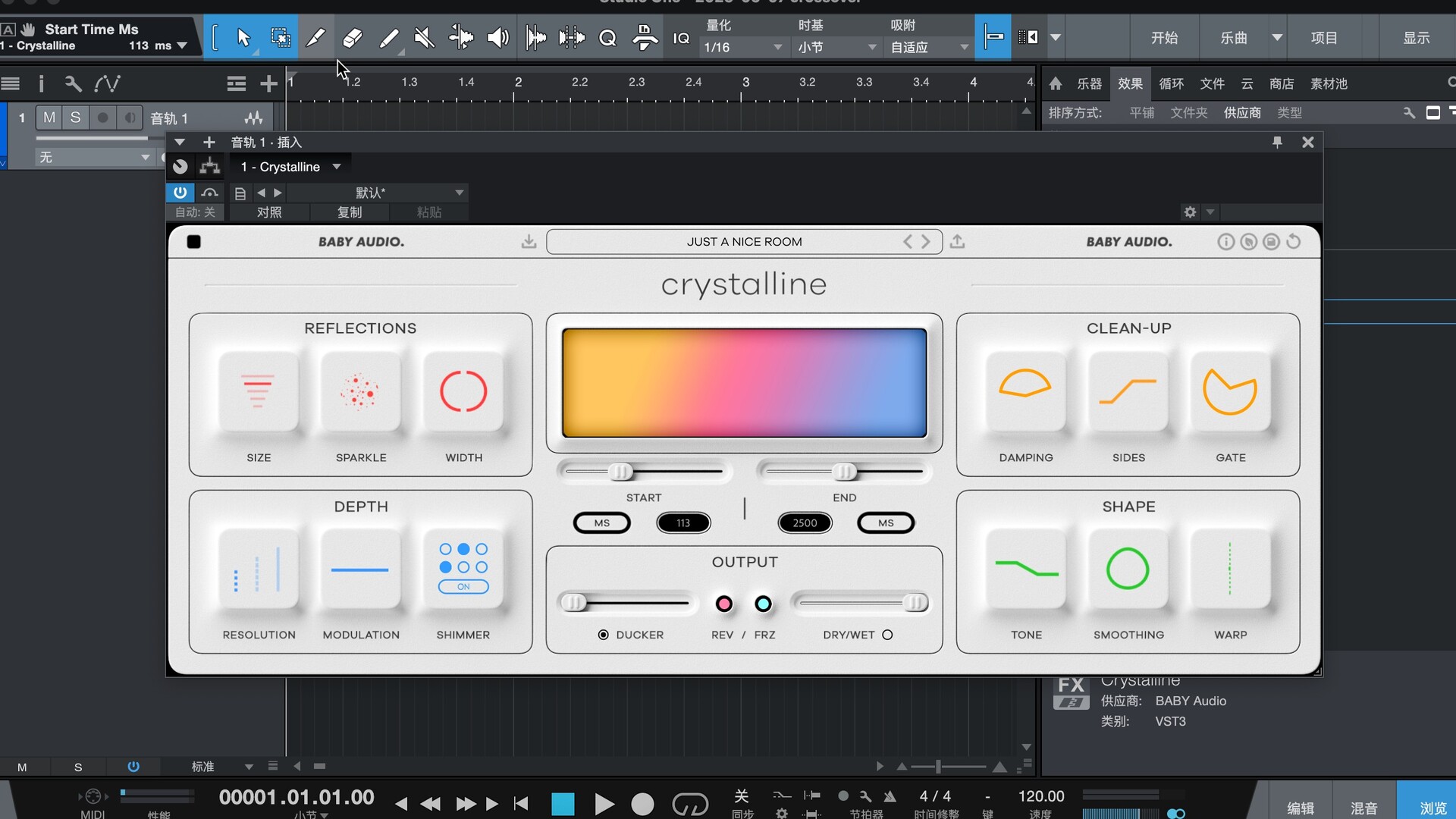
Task: Open Crystalline info icon
Action: pos(1225,241)
